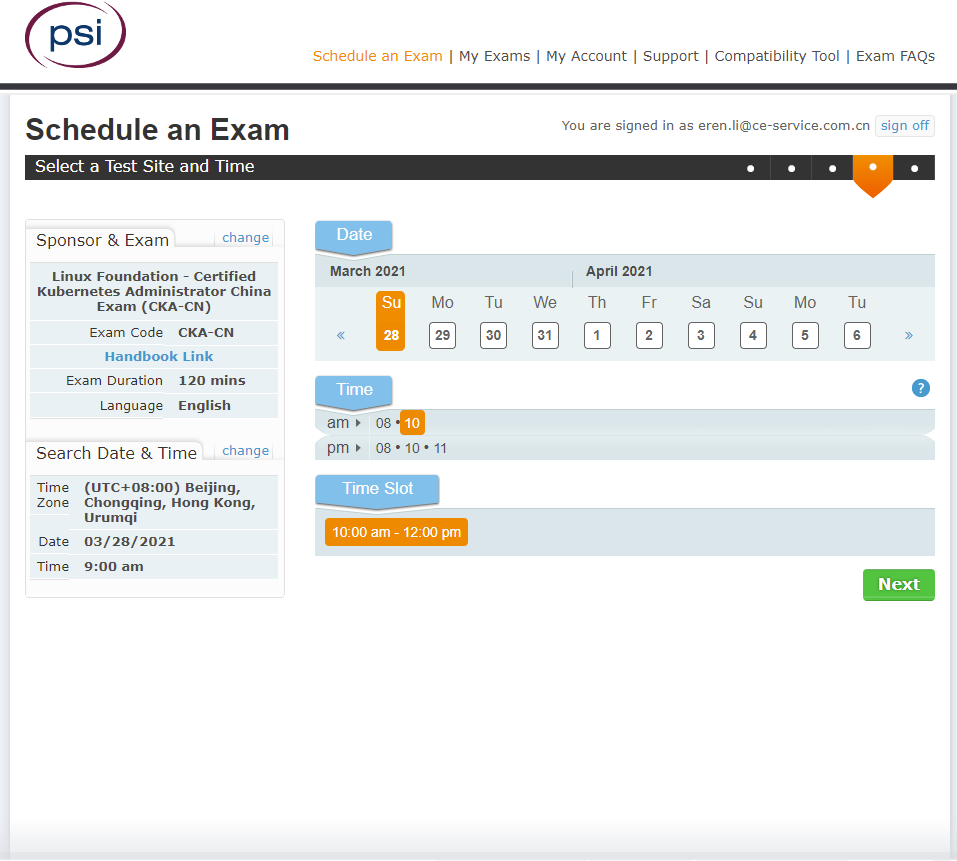The image size is (957, 861).
Task: Change the Search Date & Time
Action: tap(245, 450)
